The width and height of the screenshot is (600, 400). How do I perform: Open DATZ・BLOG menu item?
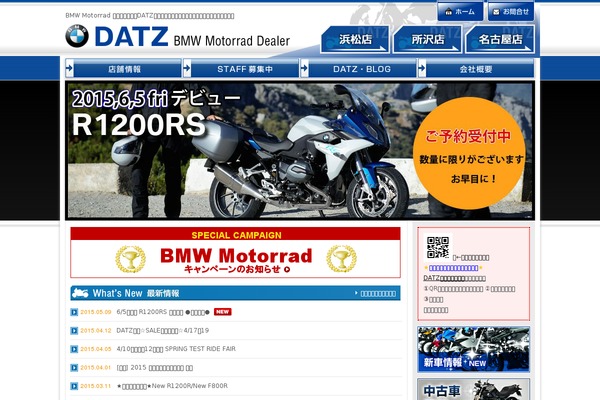[358, 69]
